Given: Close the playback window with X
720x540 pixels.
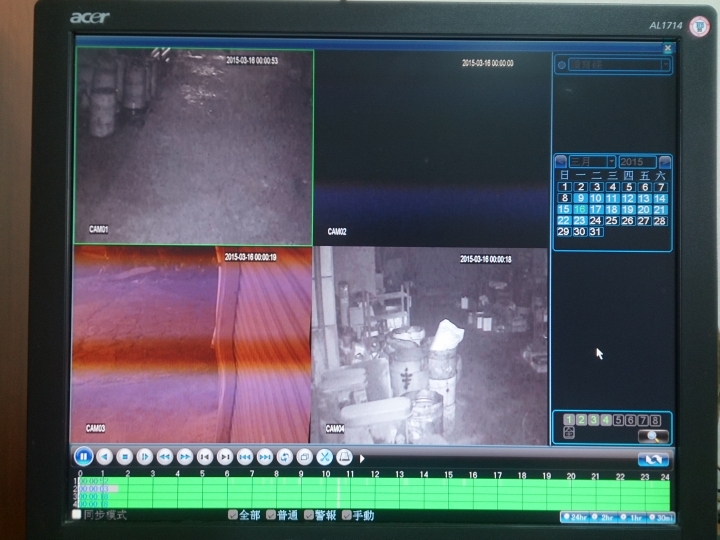Looking at the screenshot, I should [668, 48].
